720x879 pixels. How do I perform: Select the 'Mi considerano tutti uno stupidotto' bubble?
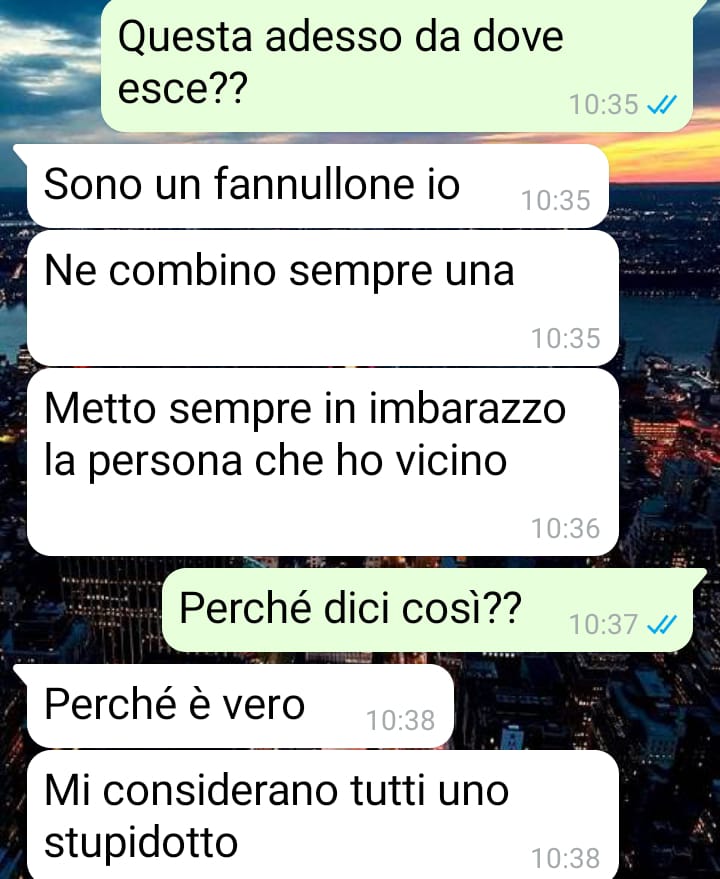tap(322, 815)
